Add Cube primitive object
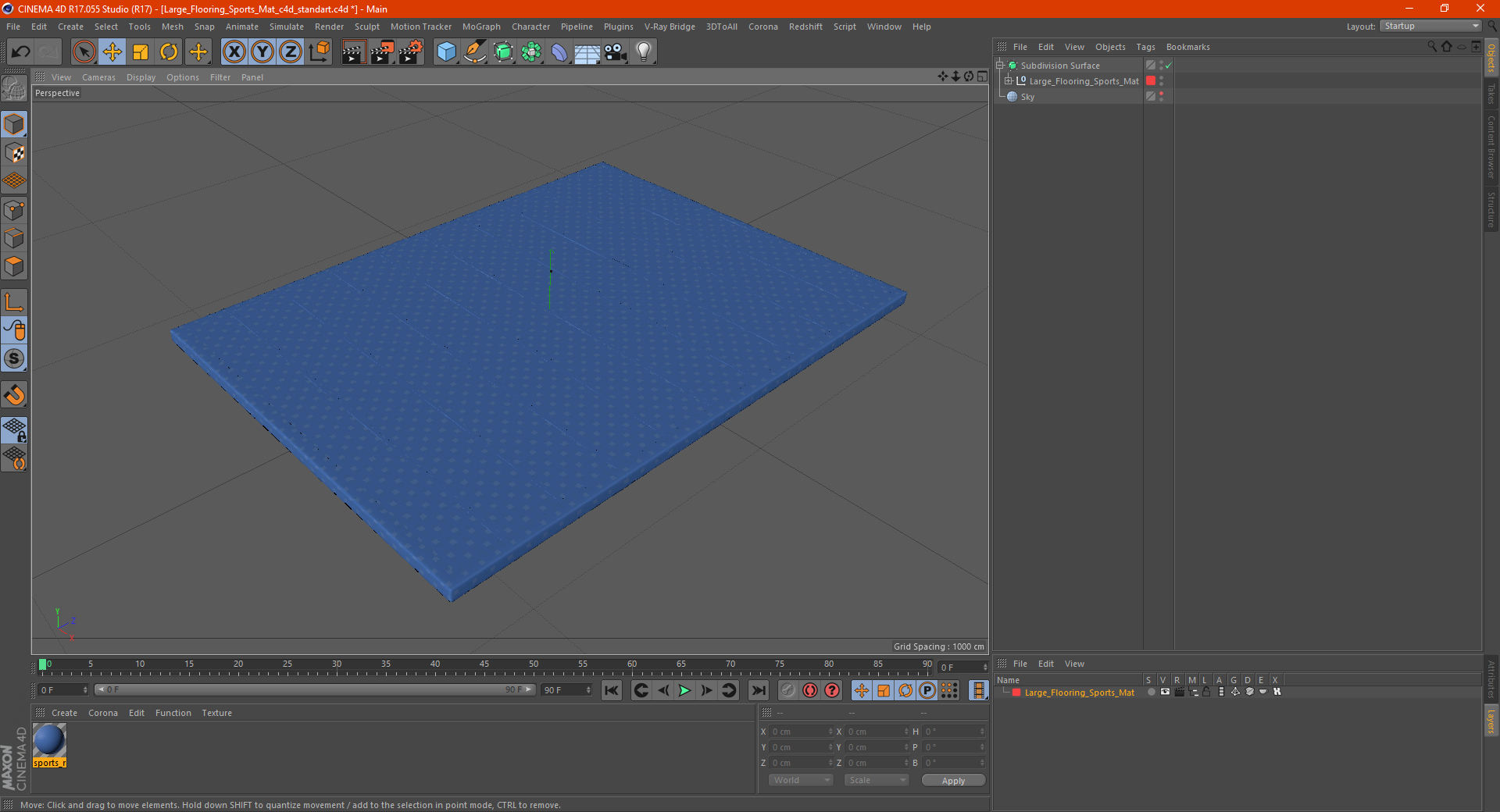1500x812 pixels. (x=446, y=52)
